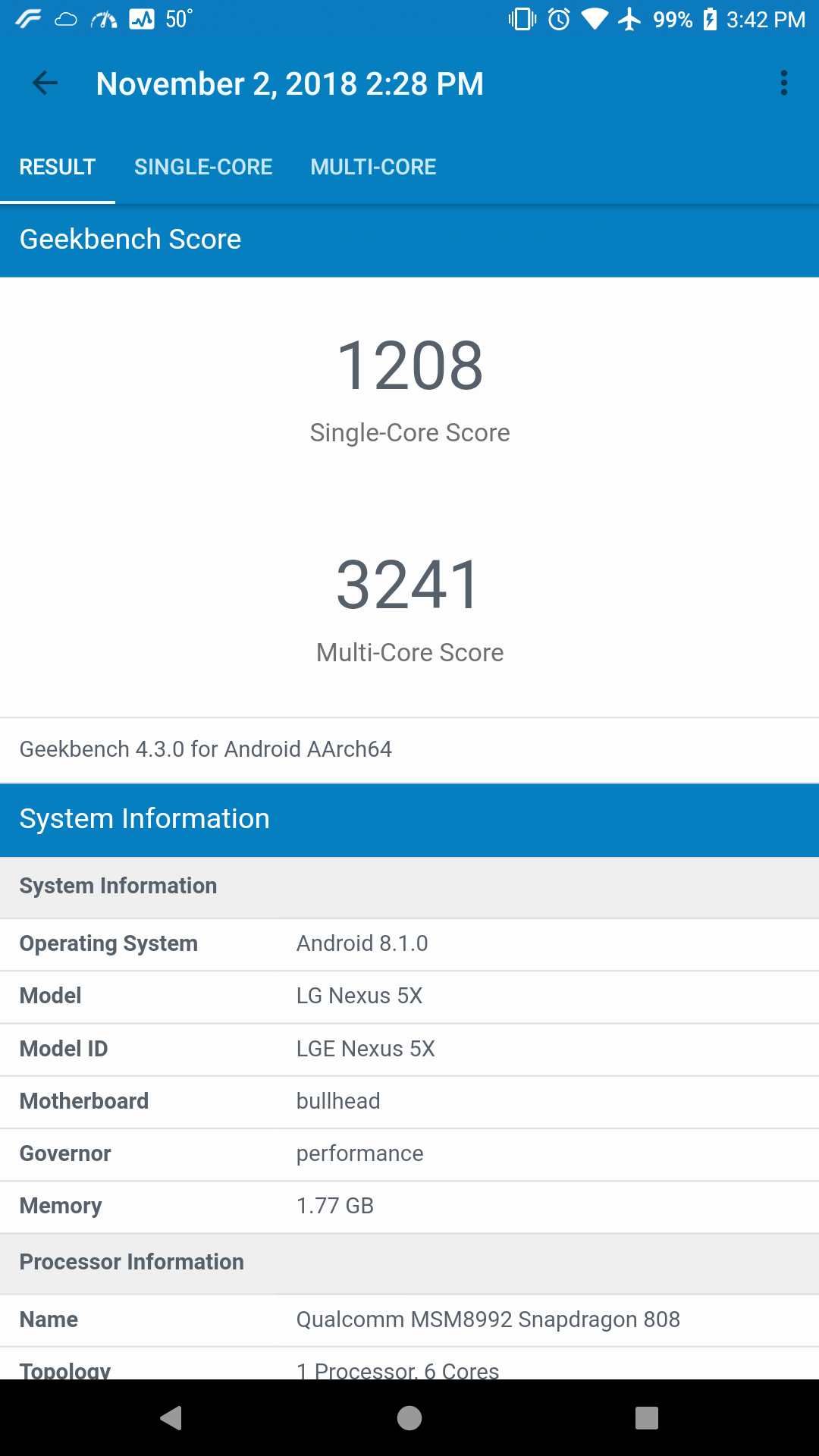Switch to the SINGLE-CORE tab
This screenshot has height=1456, width=819.
pyautogui.click(x=203, y=167)
